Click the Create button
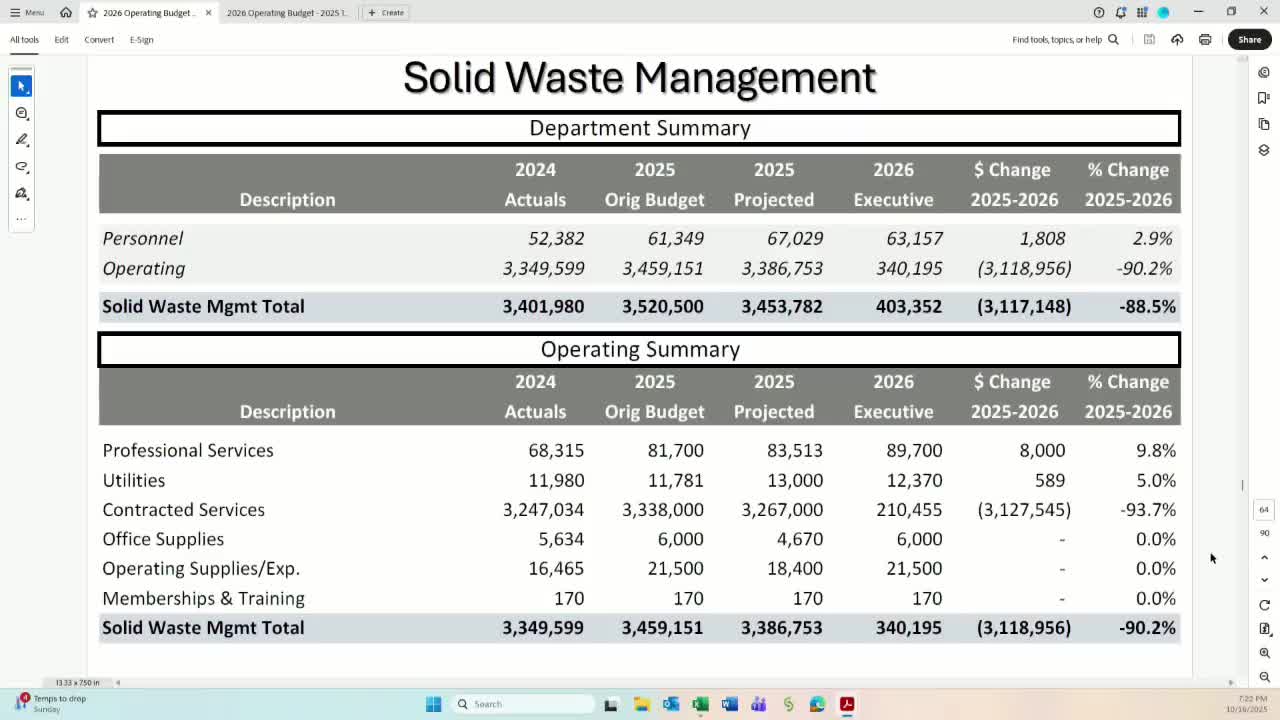Image resolution: width=1280 pixels, height=720 pixels. point(386,13)
